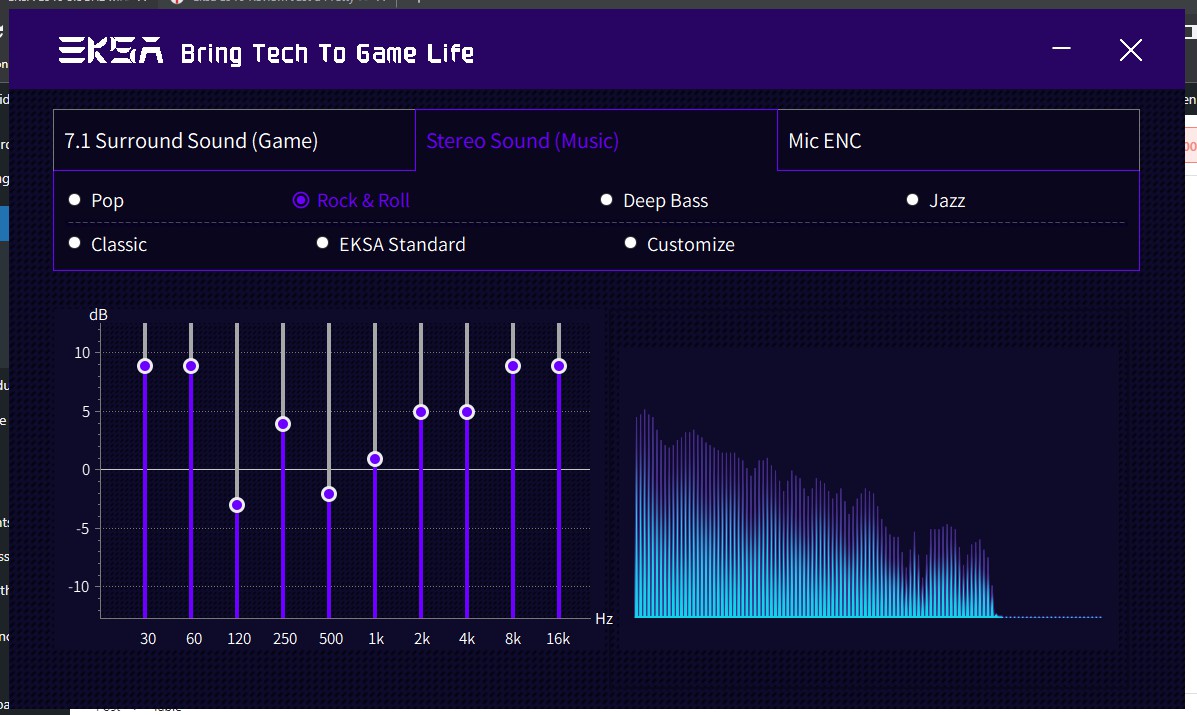Click the 500 Hz equalizer slider handle

[x=329, y=494]
